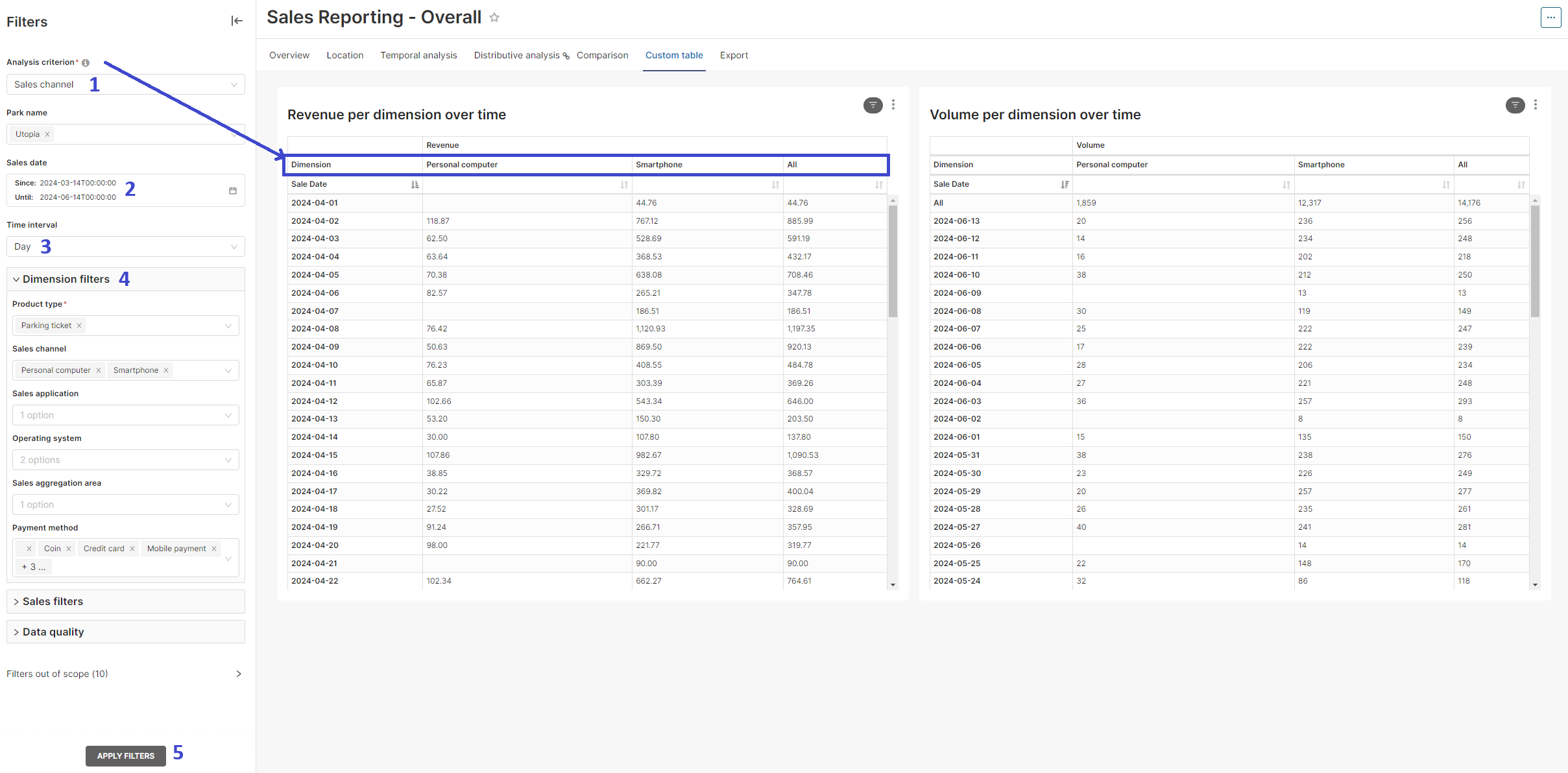Remove the Utopia park chip
Viewport: 1568px width, 773px height.
pos(47,134)
